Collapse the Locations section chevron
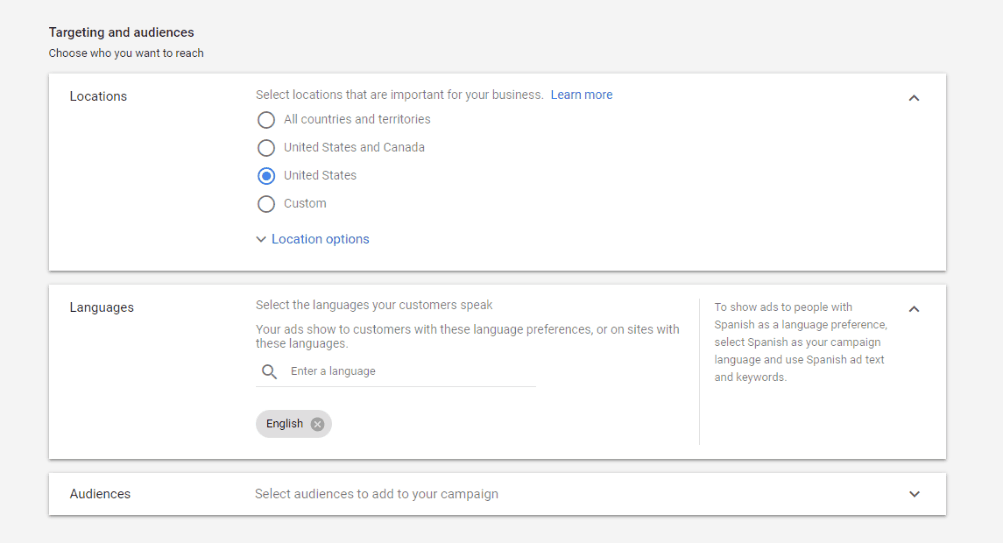 [914, 98]
